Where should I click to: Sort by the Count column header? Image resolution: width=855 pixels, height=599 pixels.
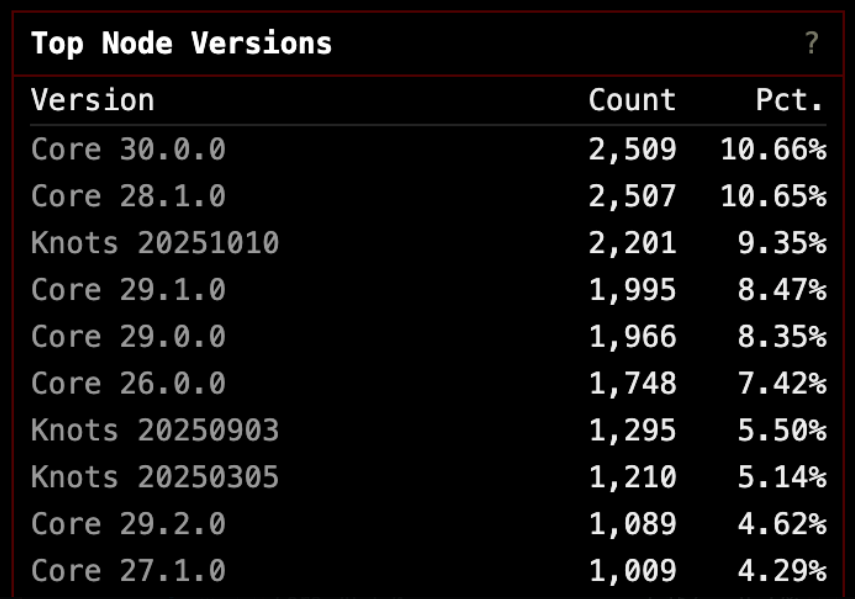tap(632, 100)
